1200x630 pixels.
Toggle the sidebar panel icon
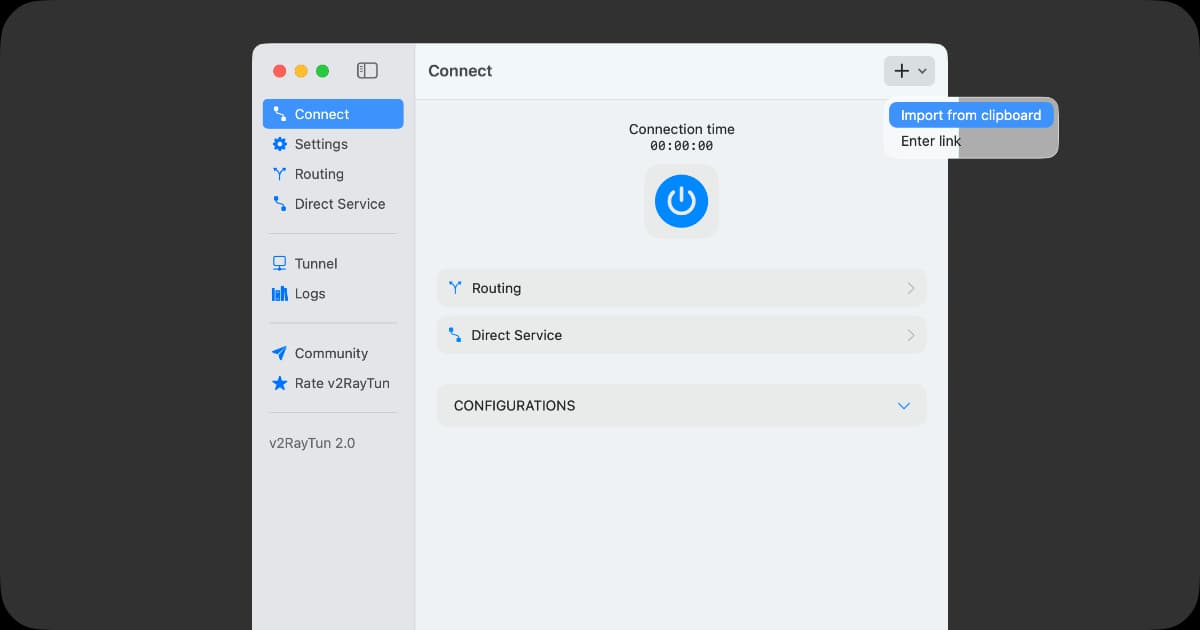pyautogui.click(x=367, y=71)
